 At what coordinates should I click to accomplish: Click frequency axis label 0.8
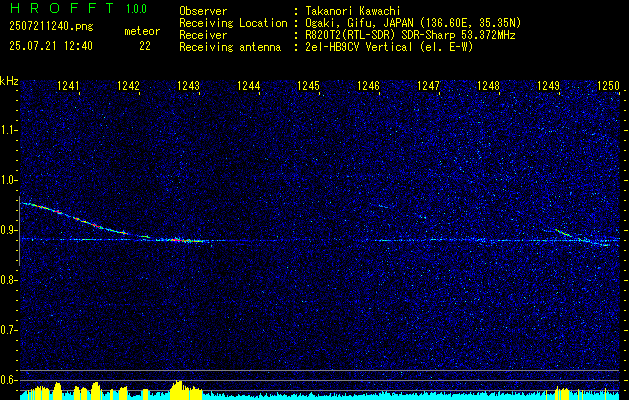9,280
